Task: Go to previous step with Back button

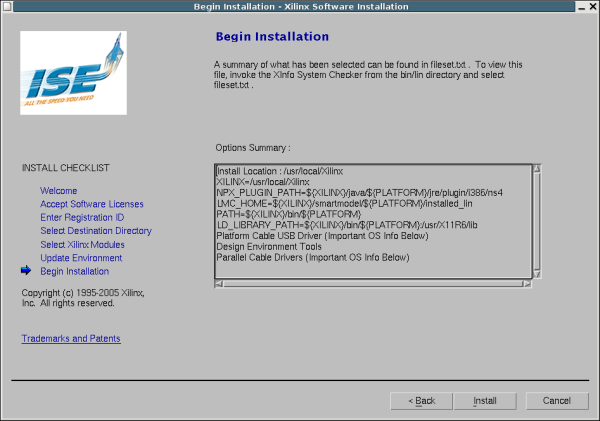Action: coord(421,401)
